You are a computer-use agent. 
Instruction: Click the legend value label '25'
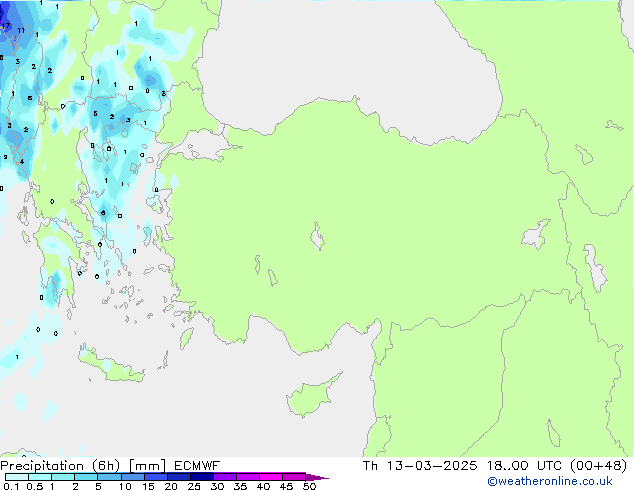194,486
